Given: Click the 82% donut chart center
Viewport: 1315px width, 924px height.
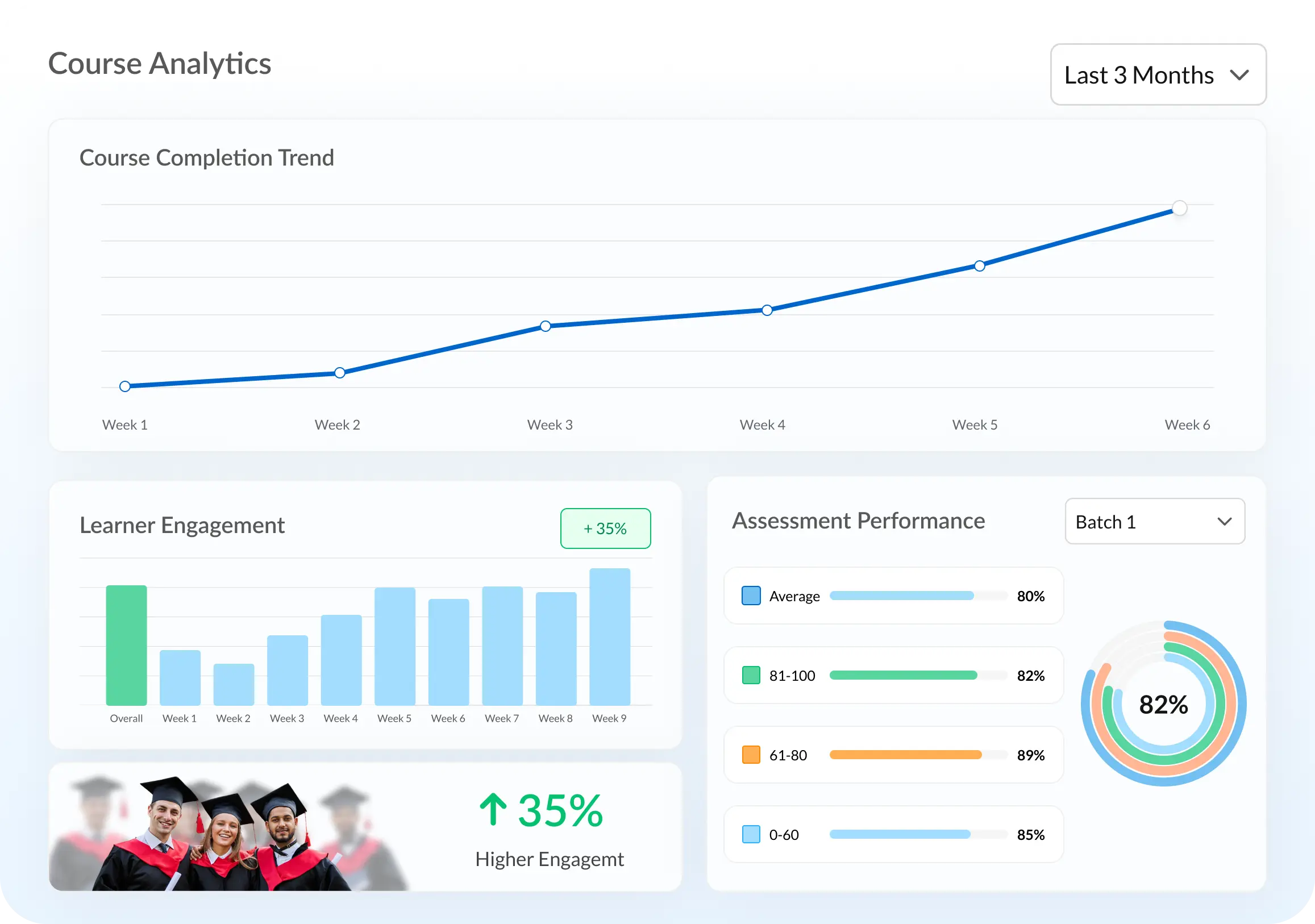Looking at the screenshot, I should point(1163,704).
